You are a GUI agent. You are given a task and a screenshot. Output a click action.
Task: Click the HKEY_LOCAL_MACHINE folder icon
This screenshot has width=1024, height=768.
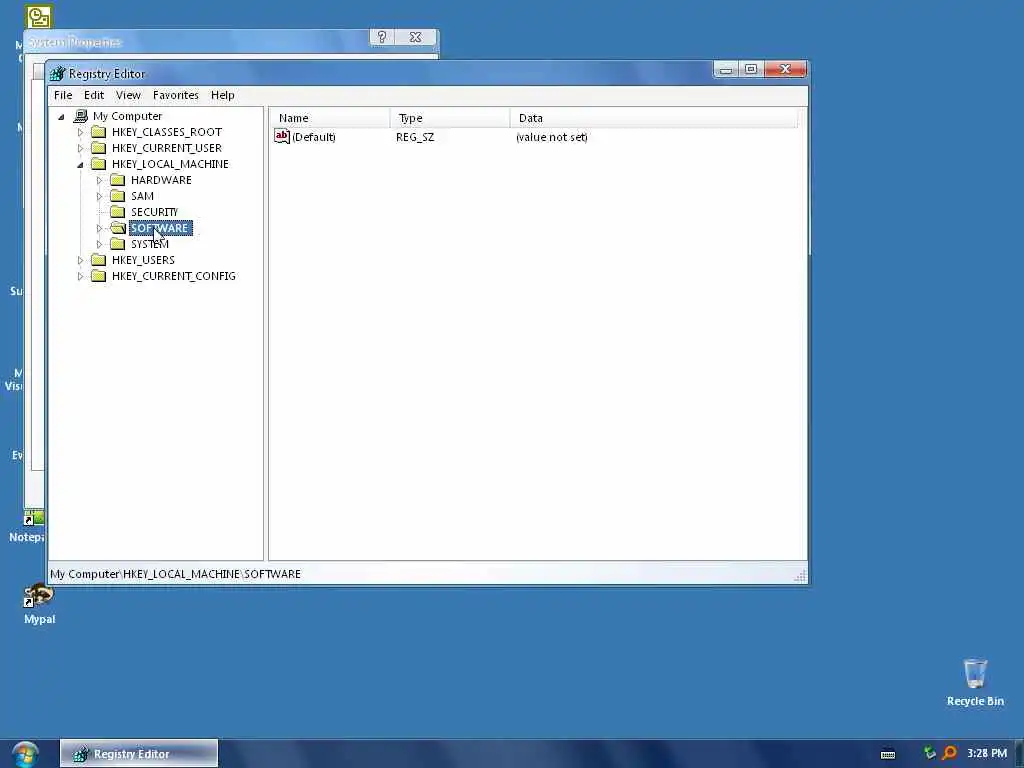click(99, 164)
